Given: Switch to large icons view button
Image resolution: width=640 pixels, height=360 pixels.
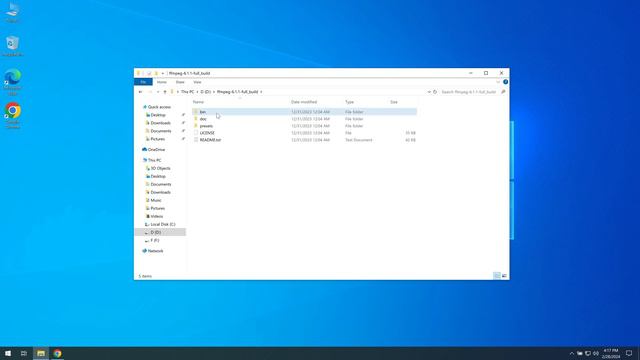Looking at the screenshot, I should click(x=504, y=276).
